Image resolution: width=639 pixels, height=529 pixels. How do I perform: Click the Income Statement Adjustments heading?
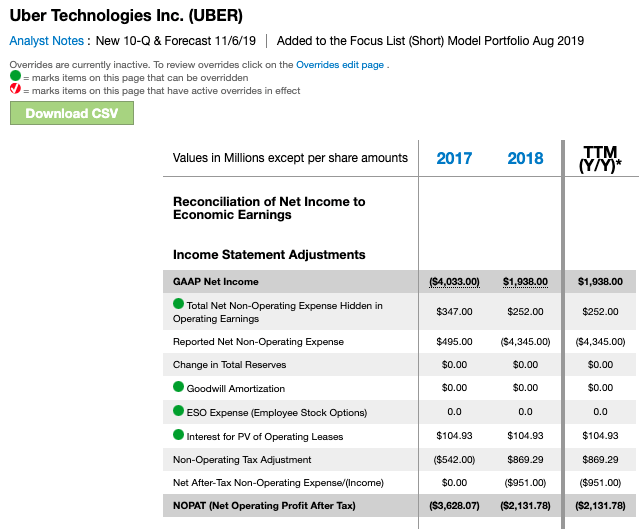point(269,255)
